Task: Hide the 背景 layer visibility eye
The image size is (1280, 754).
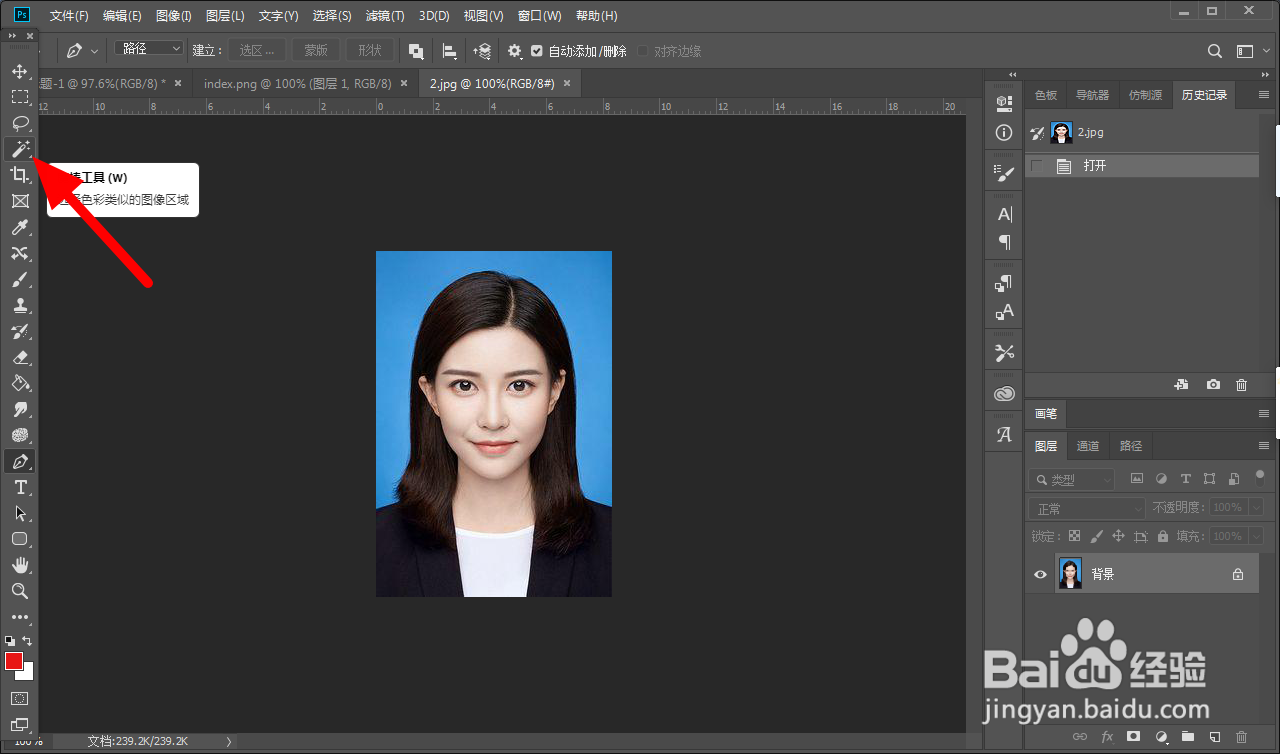Action: point(1040,574)
